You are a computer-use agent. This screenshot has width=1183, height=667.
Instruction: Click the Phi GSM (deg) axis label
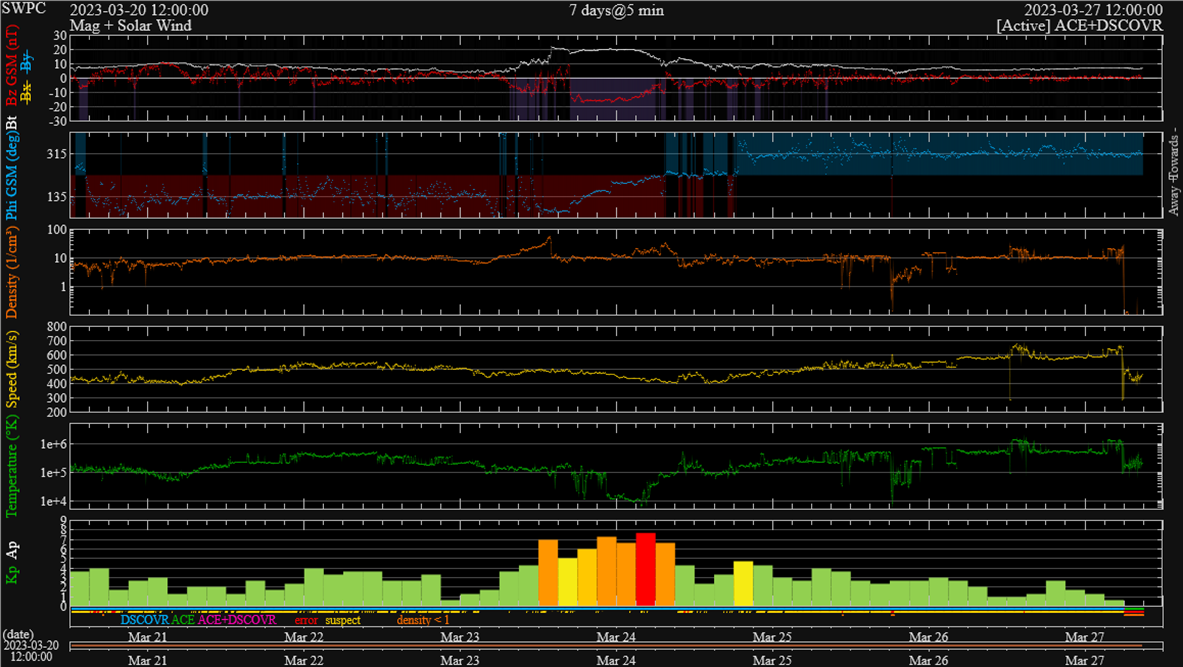[12, 174]
